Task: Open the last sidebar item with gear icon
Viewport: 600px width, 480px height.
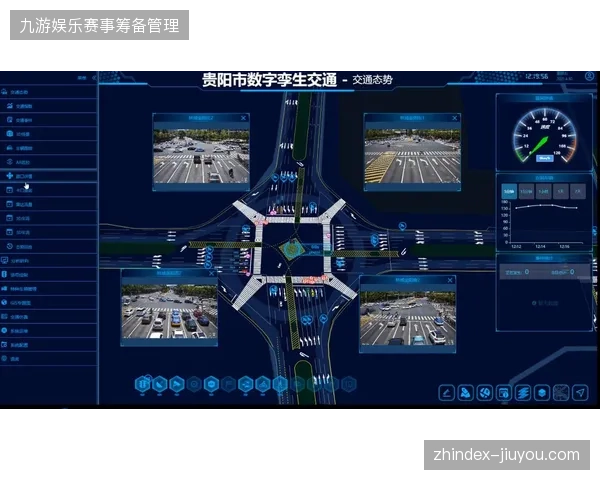Action: coord(49,359)
